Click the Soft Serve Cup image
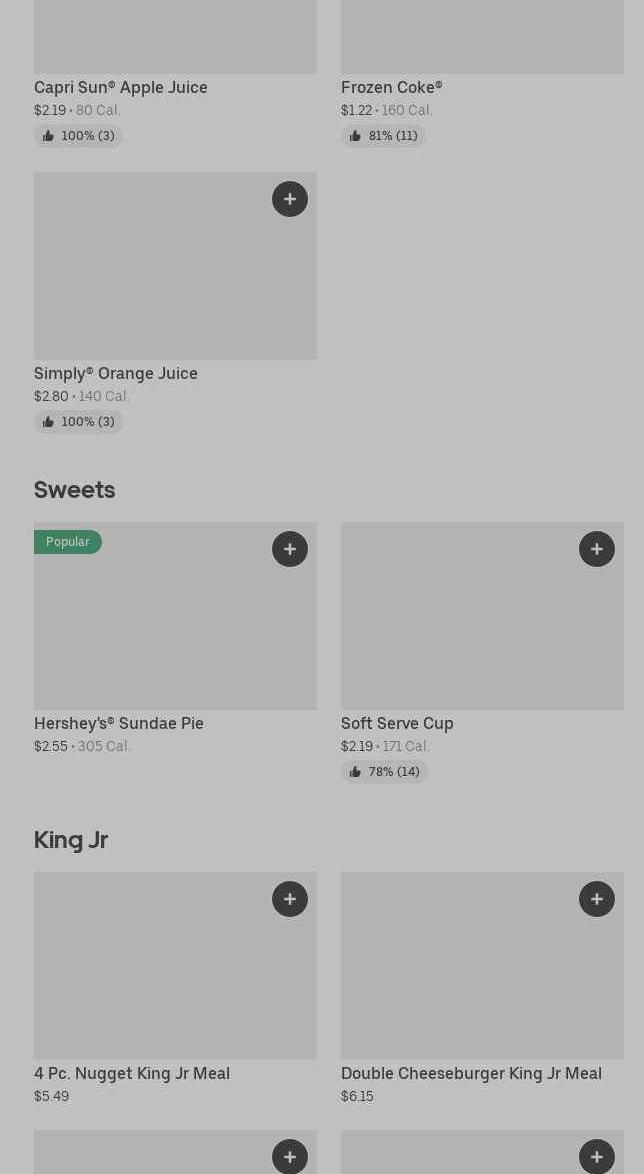The image size is (644, 1174). 482,630
